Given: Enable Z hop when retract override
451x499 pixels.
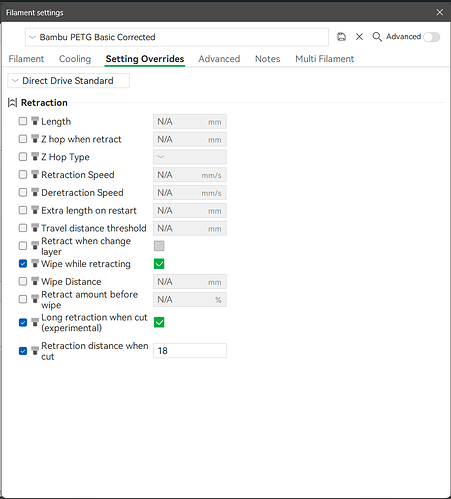Looking at the screenshot, I should tap(23, 139).
